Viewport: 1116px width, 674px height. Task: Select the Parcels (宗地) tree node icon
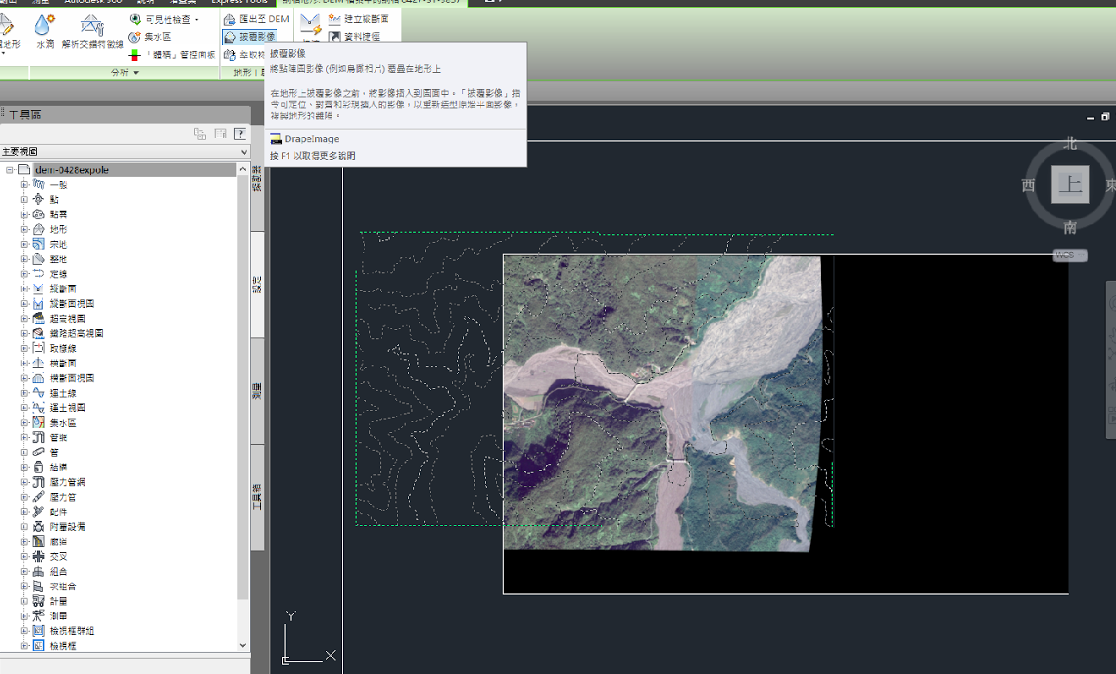pyautogui.click(x=38, y=244)
